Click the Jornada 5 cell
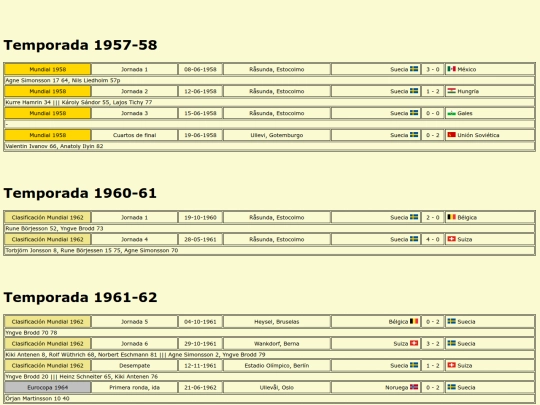 [x=134, y=322]
